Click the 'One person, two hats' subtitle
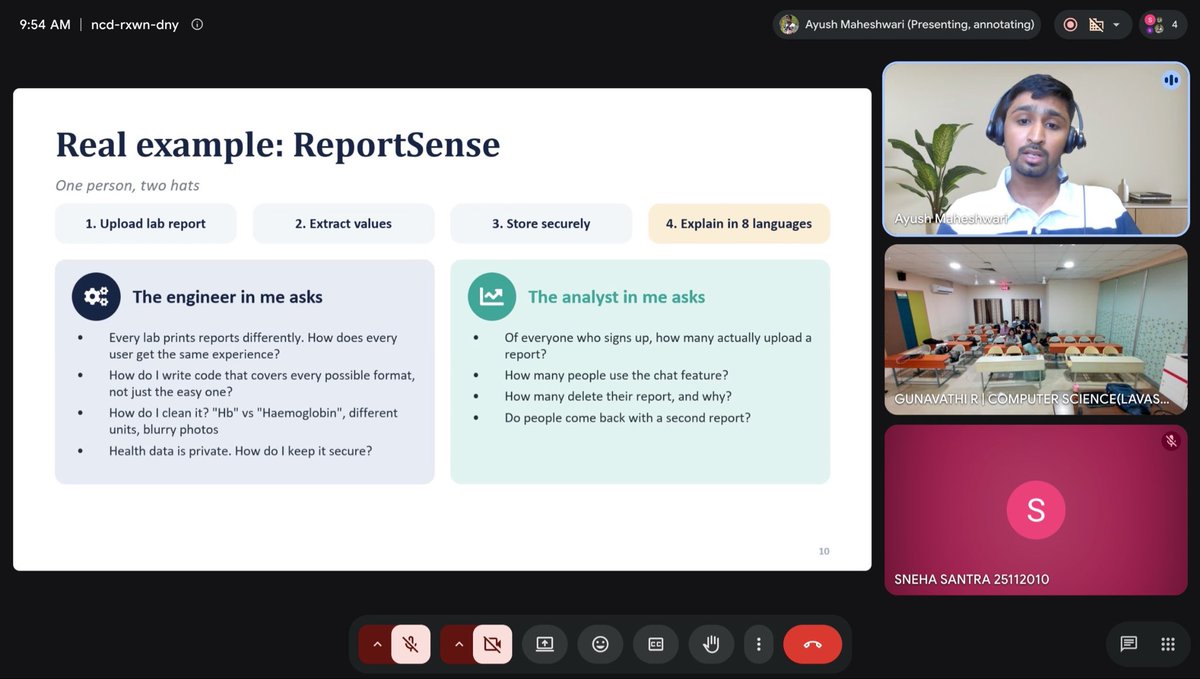This screenshot has width=1200, height=679. coord(127,186)
